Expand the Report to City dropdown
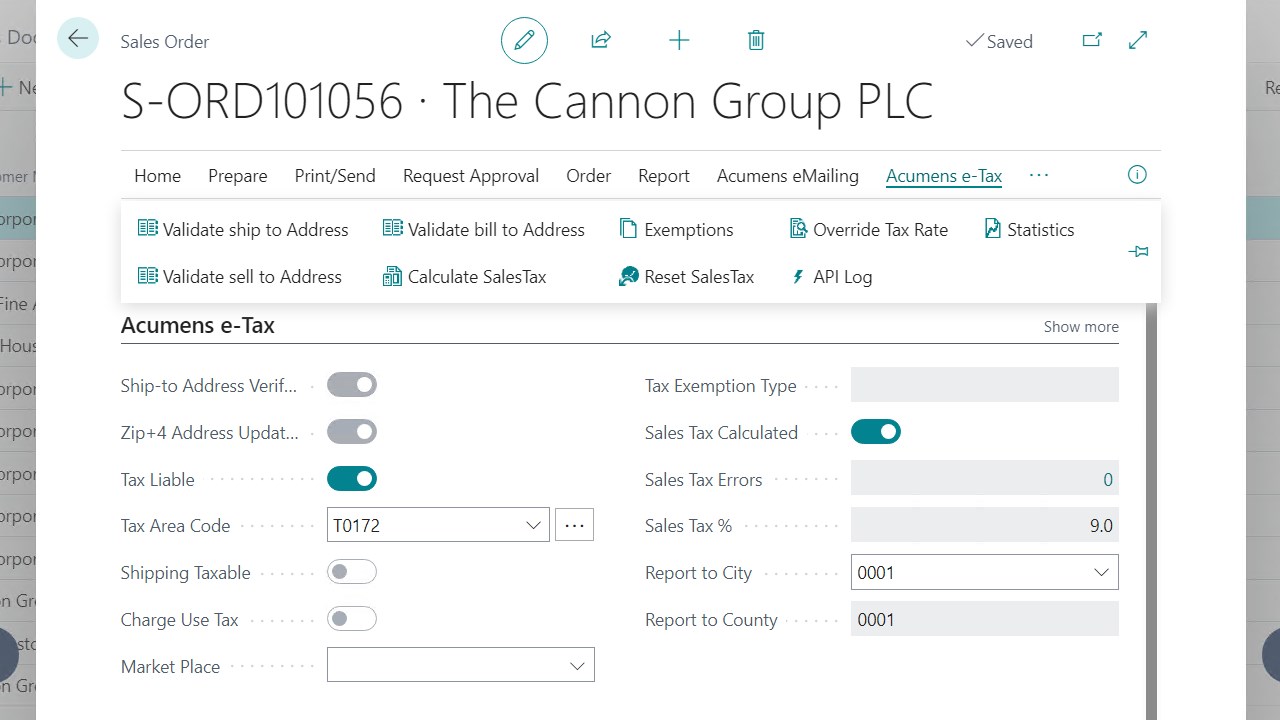 [x=1101, y=573]
